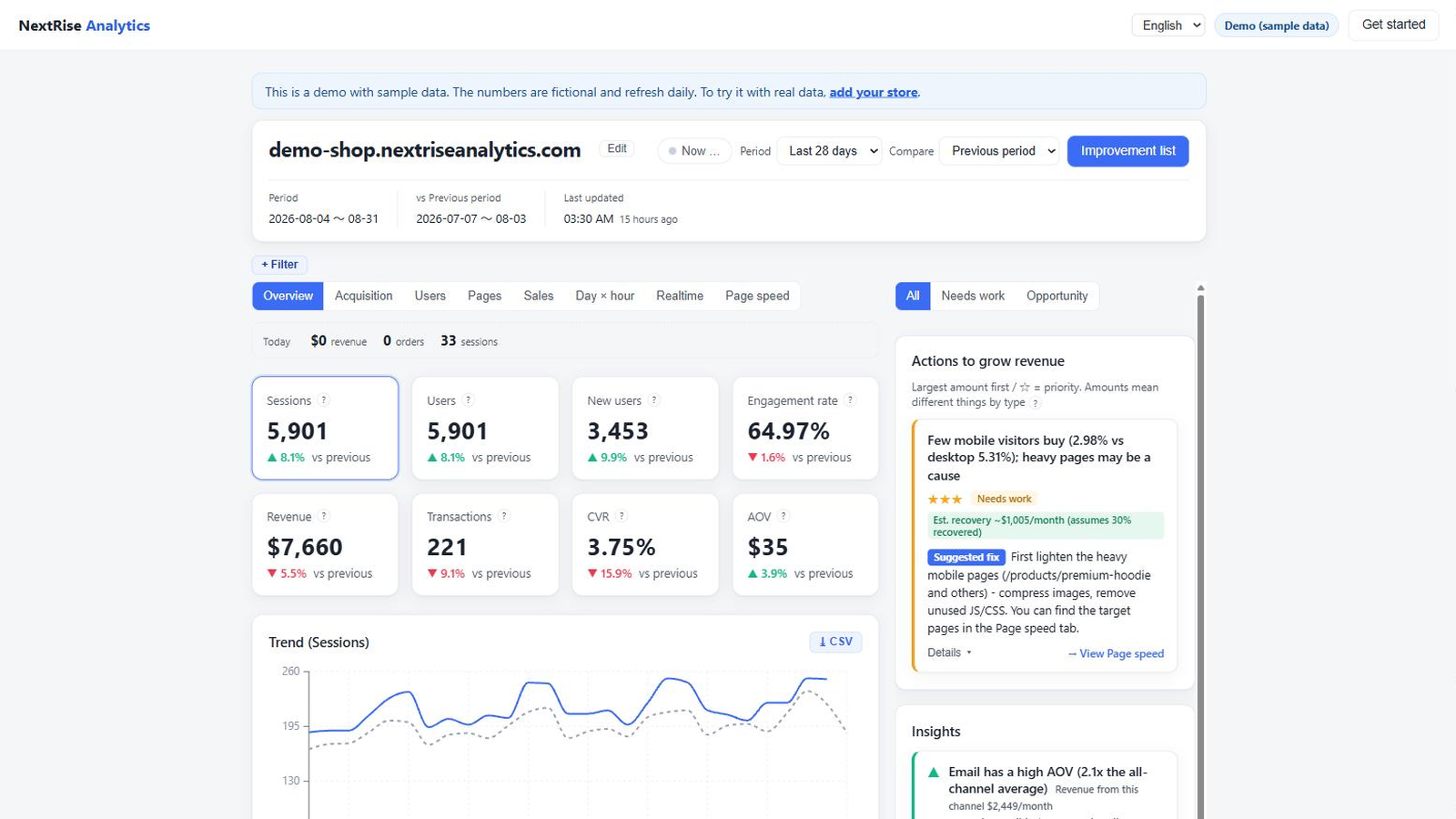Open the Previous period compare dropdown
This screenshot has height=819, width=1456.
point(1000,151)
